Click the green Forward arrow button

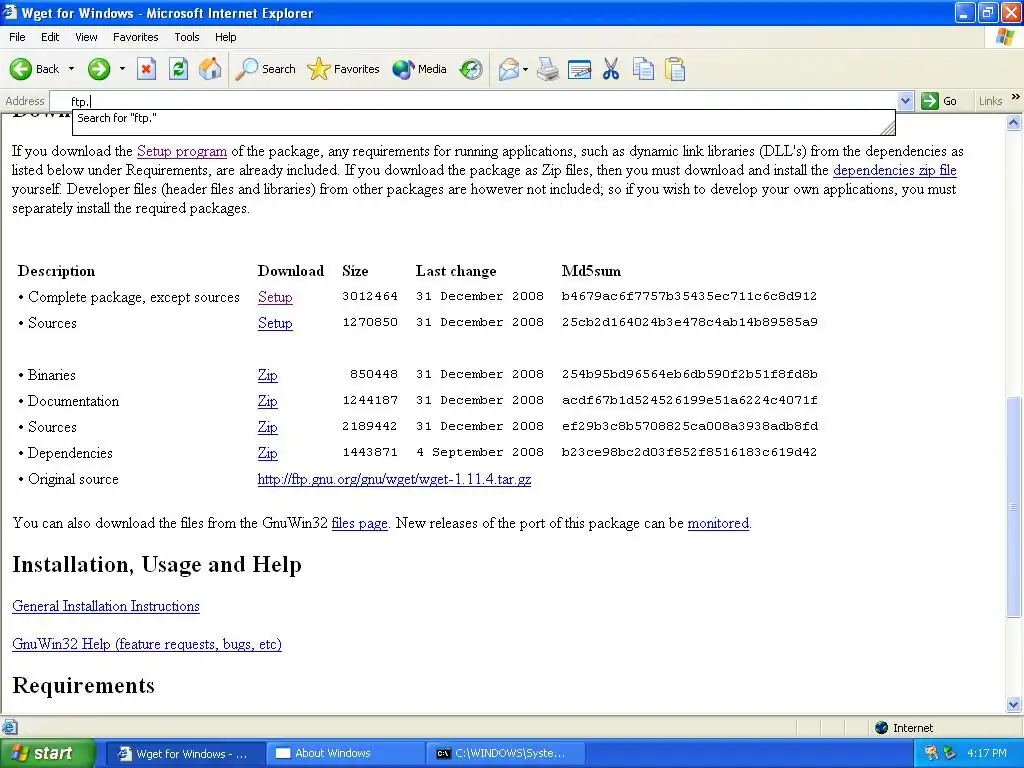click(99, 69)
